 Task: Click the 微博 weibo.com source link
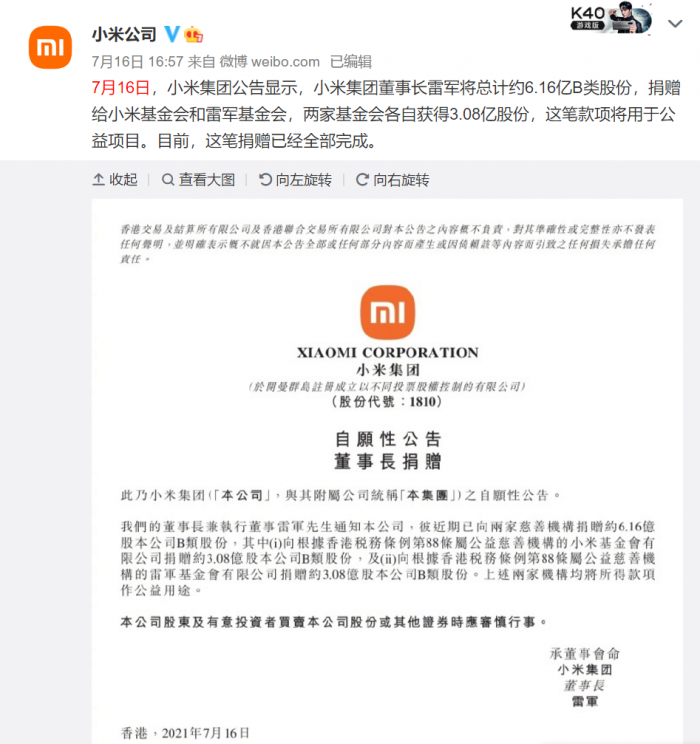coord(270,62)
